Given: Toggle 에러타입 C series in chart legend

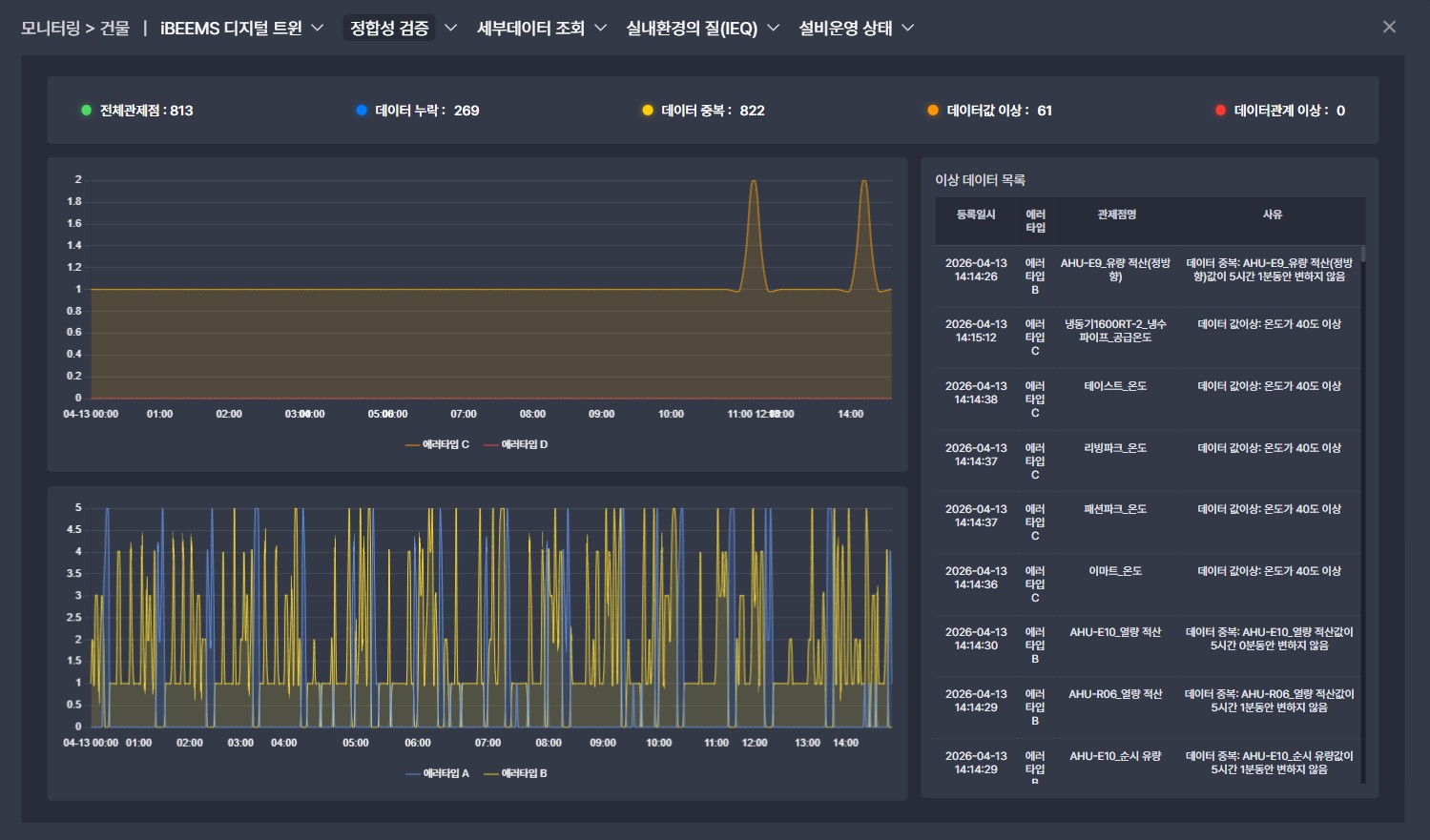Looking at the screenshot, I should click(437, 444).
